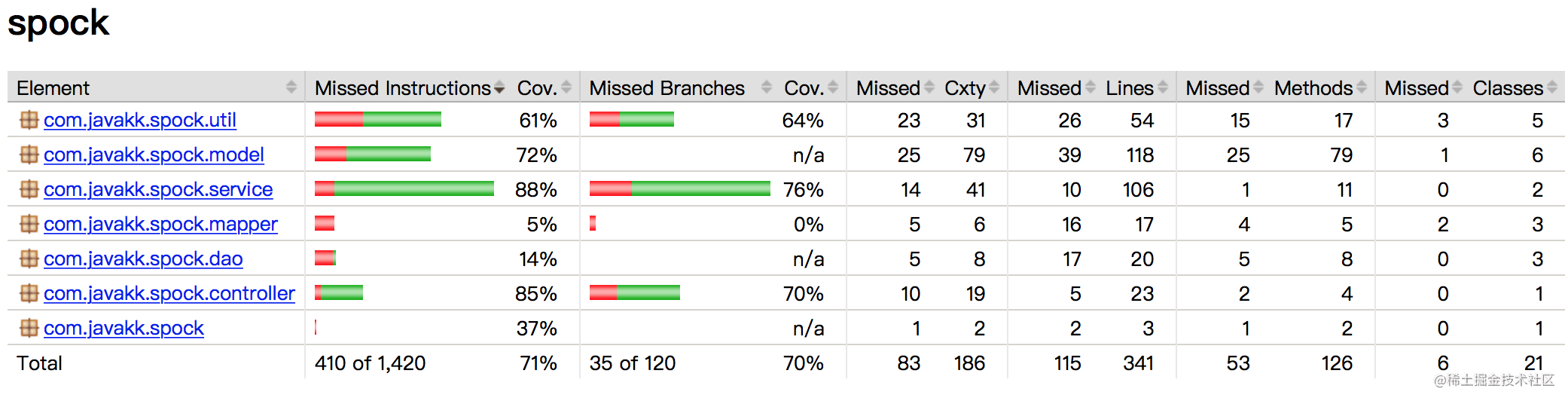Click package icon beside com.javakk.spock.controller

29,293
